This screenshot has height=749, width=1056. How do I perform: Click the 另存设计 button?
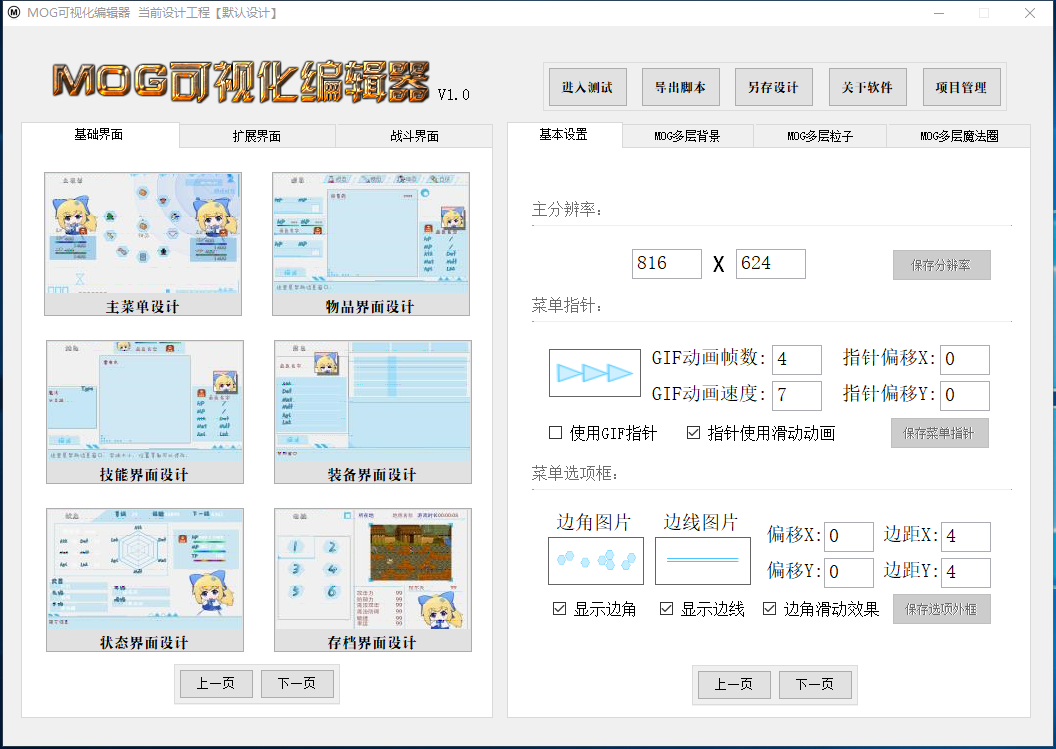coord(774,87)
